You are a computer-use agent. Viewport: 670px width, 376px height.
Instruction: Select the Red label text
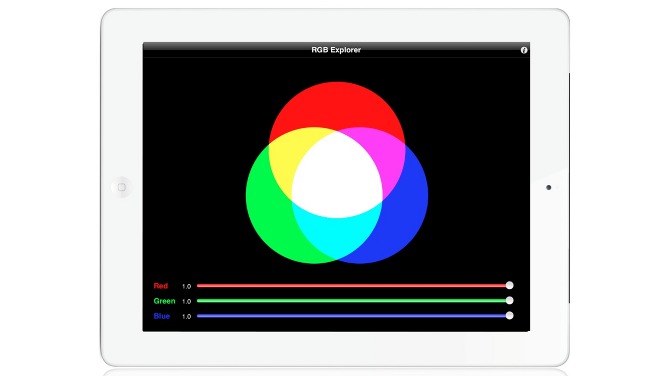(x=161, y=286)
